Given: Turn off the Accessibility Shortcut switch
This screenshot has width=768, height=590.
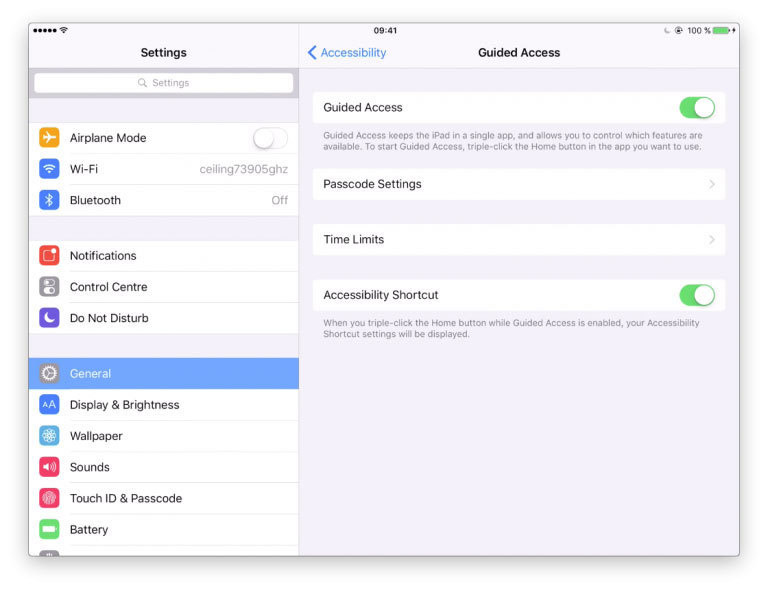Looking at the screenshot, I should (697, 295).
